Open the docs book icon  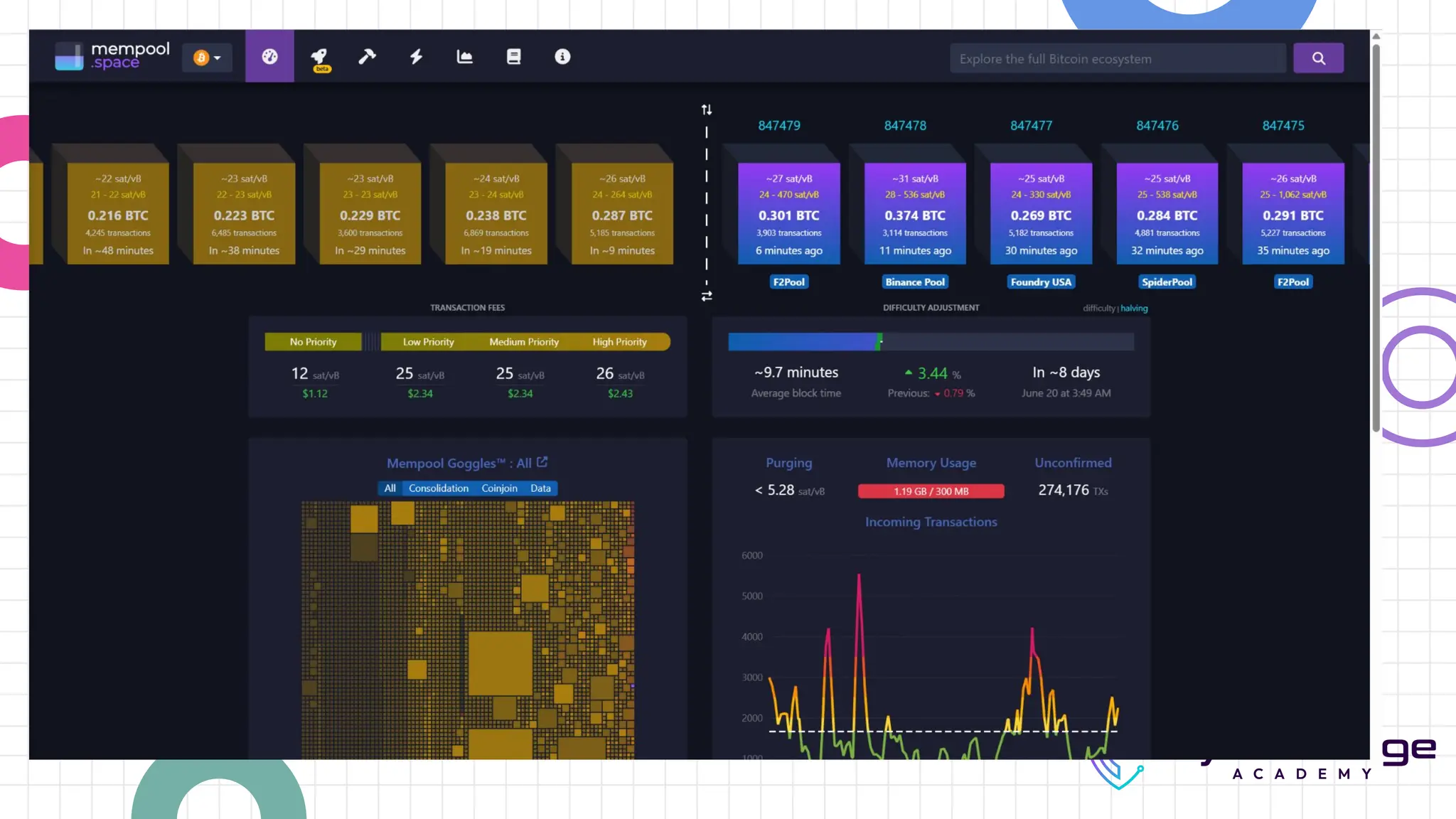[x=513, y=57]
